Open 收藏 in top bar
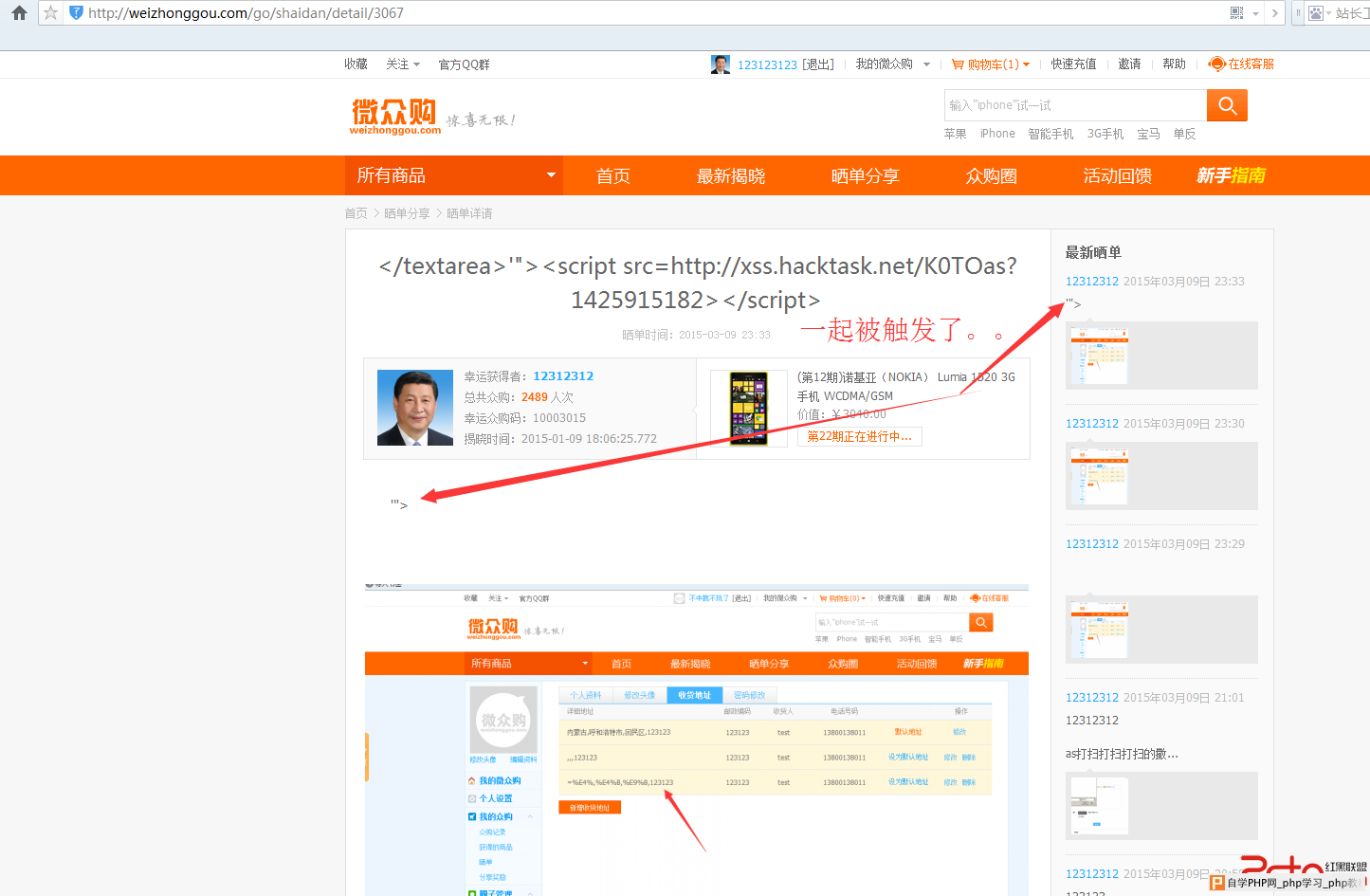This screenshot has height=896, width=1370. (x=356, y=64)
